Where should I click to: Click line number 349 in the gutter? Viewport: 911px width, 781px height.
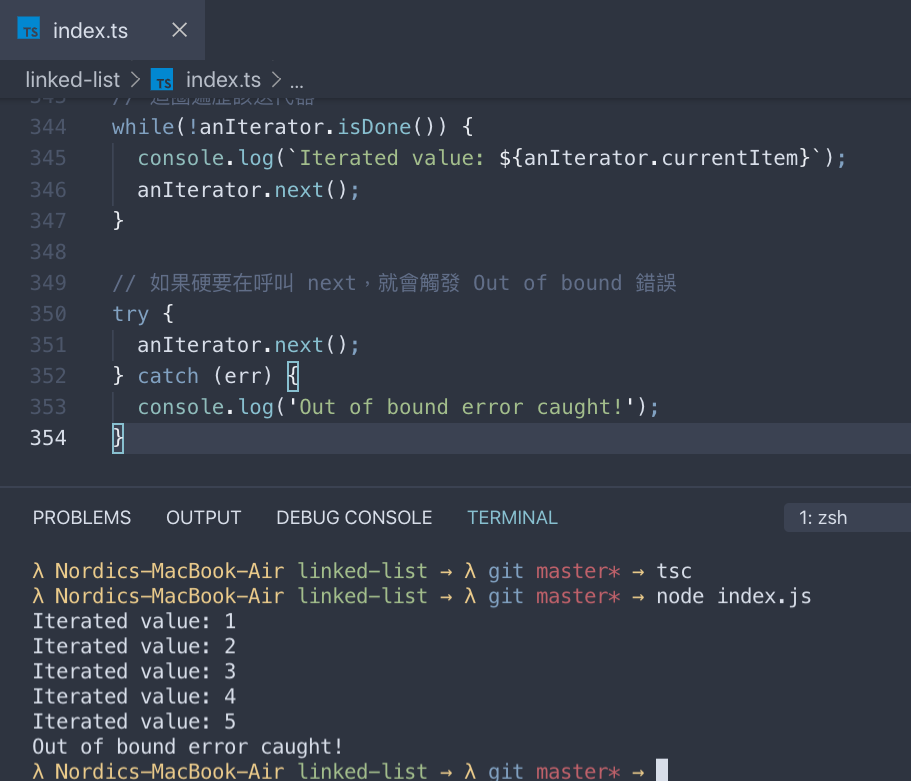pos(48,282)
